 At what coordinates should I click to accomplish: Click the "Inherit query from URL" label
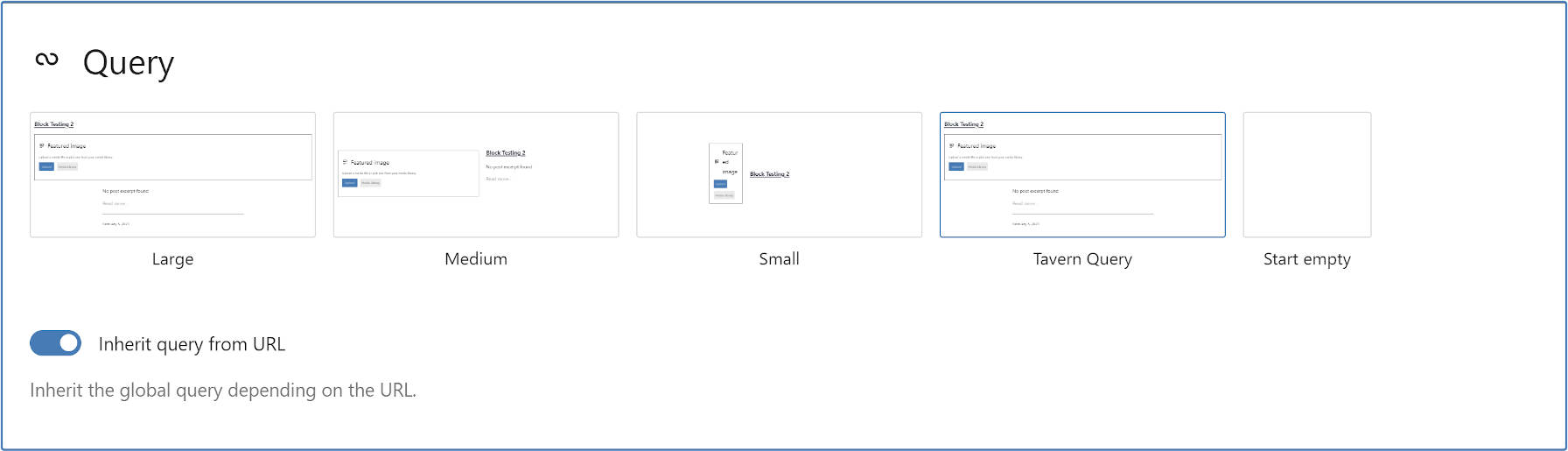(192, 344)
